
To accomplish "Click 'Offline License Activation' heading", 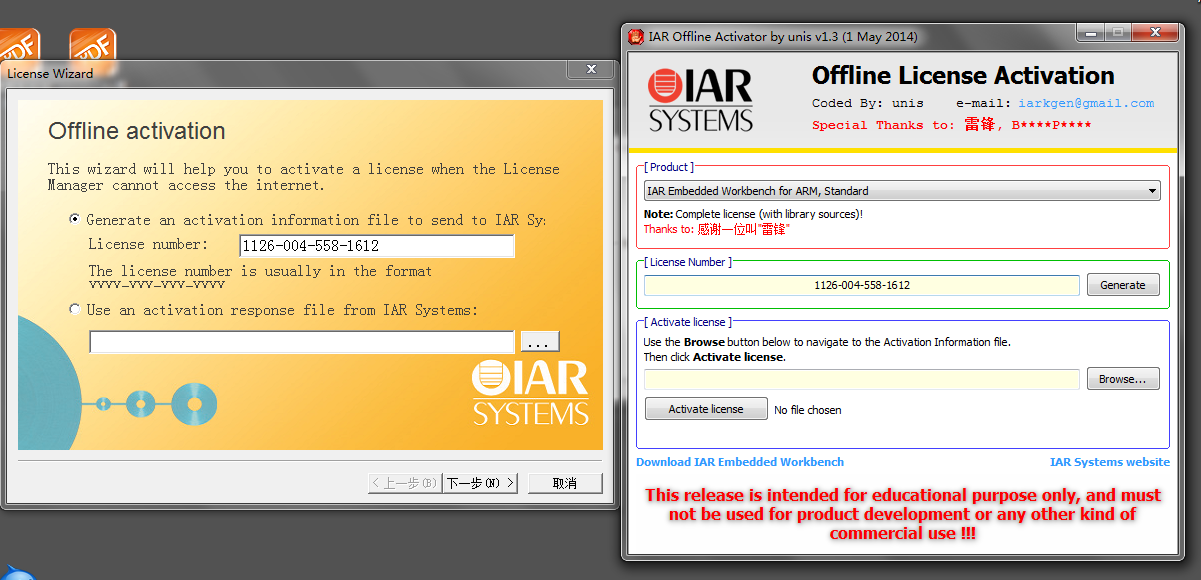I will click(963, 76).
